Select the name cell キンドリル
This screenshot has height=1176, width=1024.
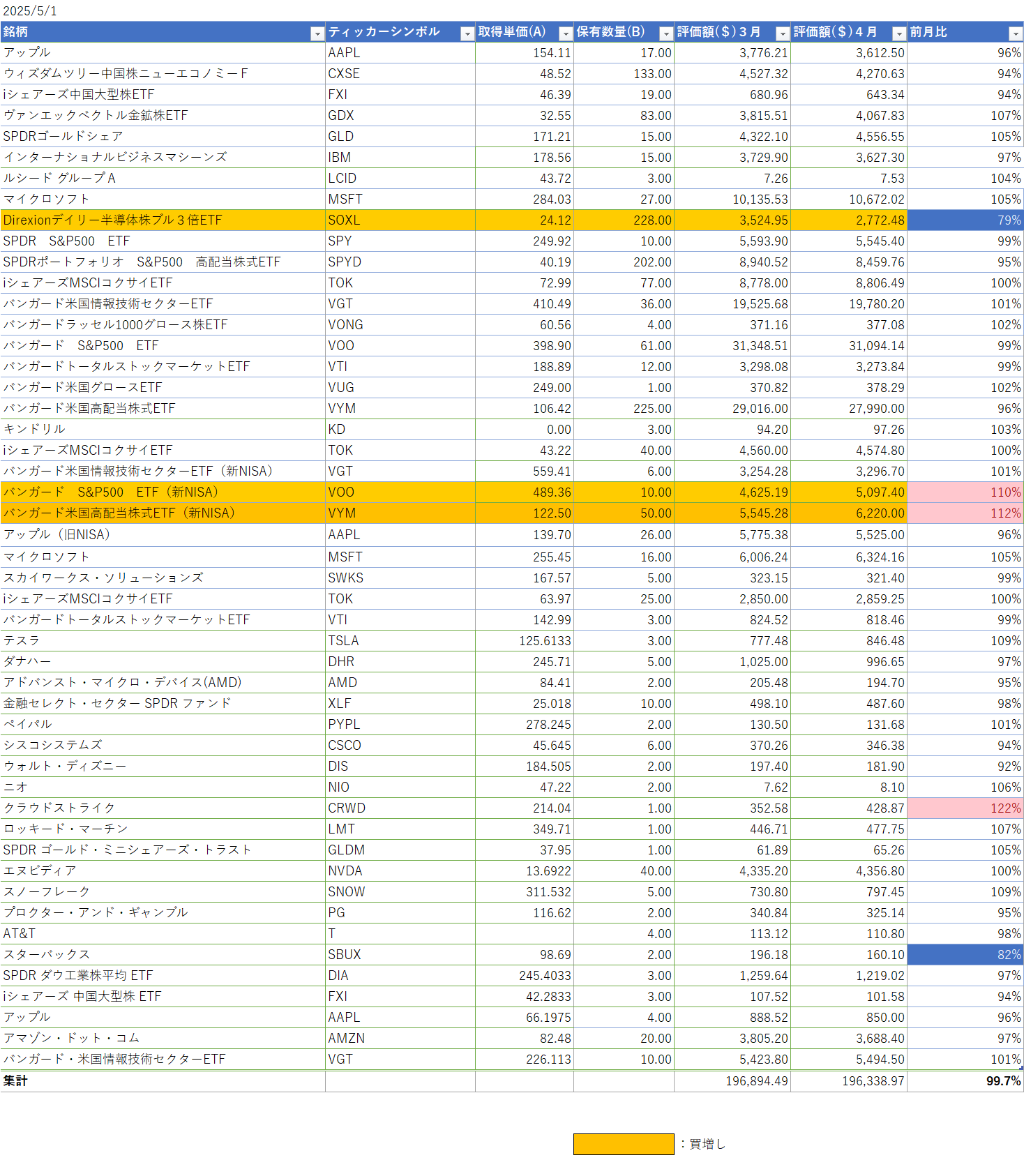click(163, 430)
